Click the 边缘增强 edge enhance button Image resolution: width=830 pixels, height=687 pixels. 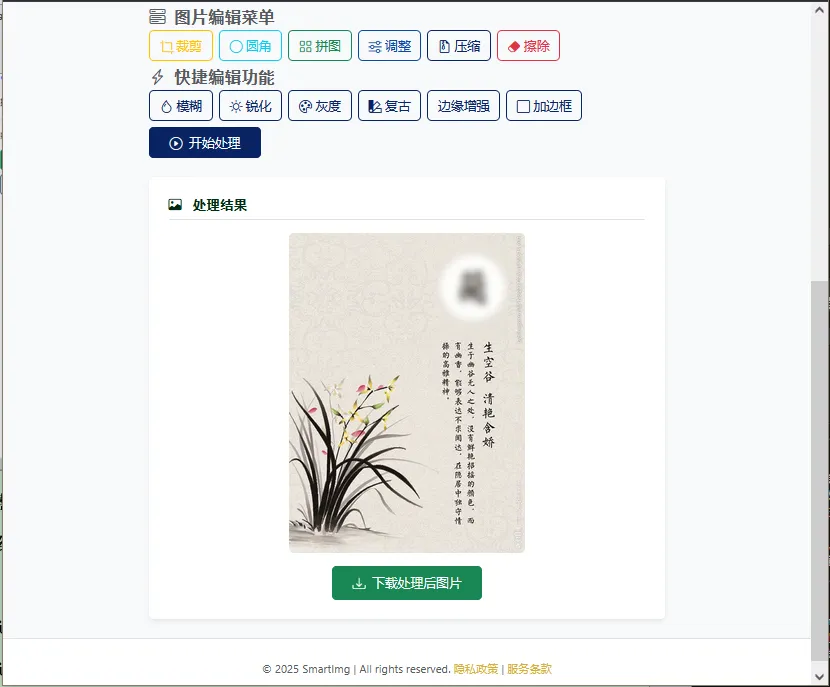pos(463,106)
